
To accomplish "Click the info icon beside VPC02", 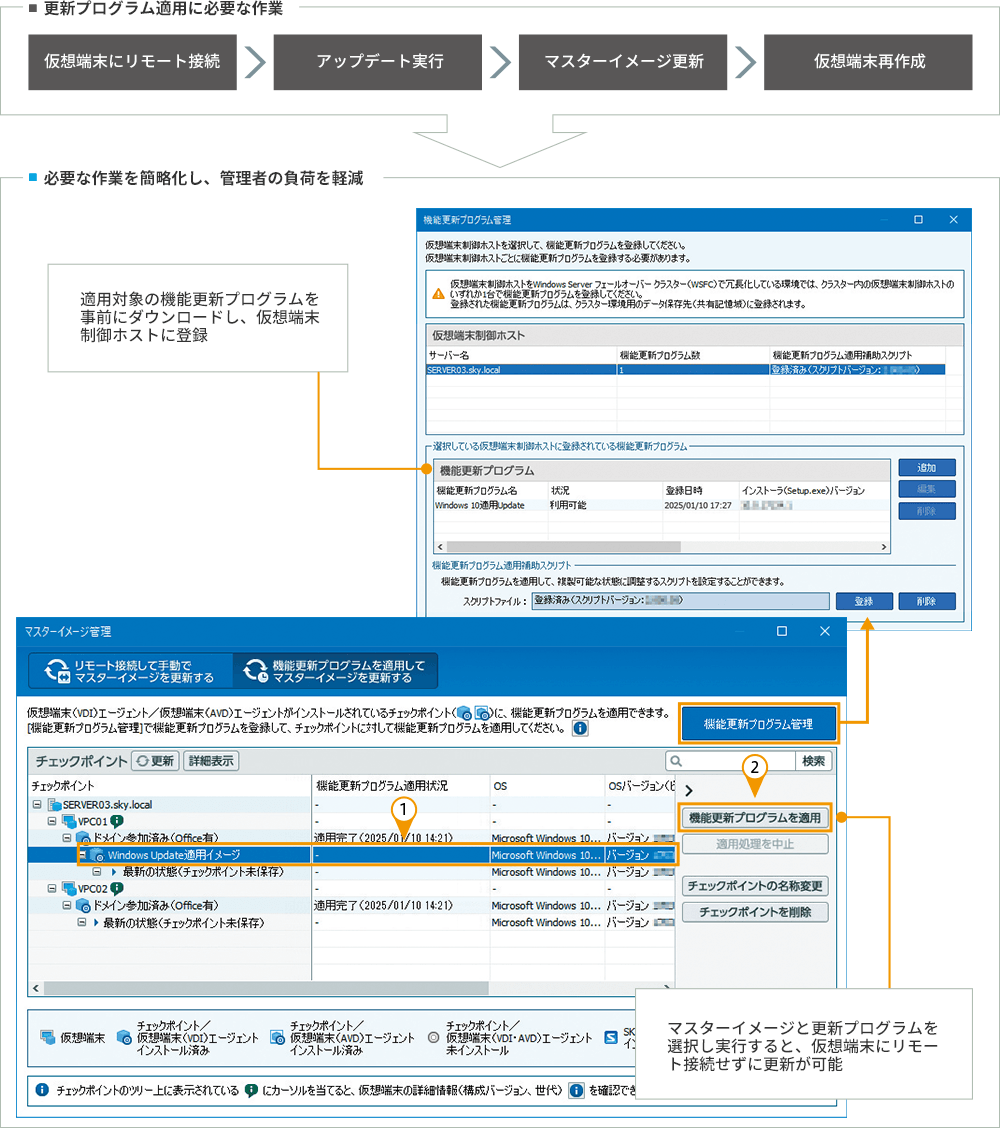I will (117, 888).
